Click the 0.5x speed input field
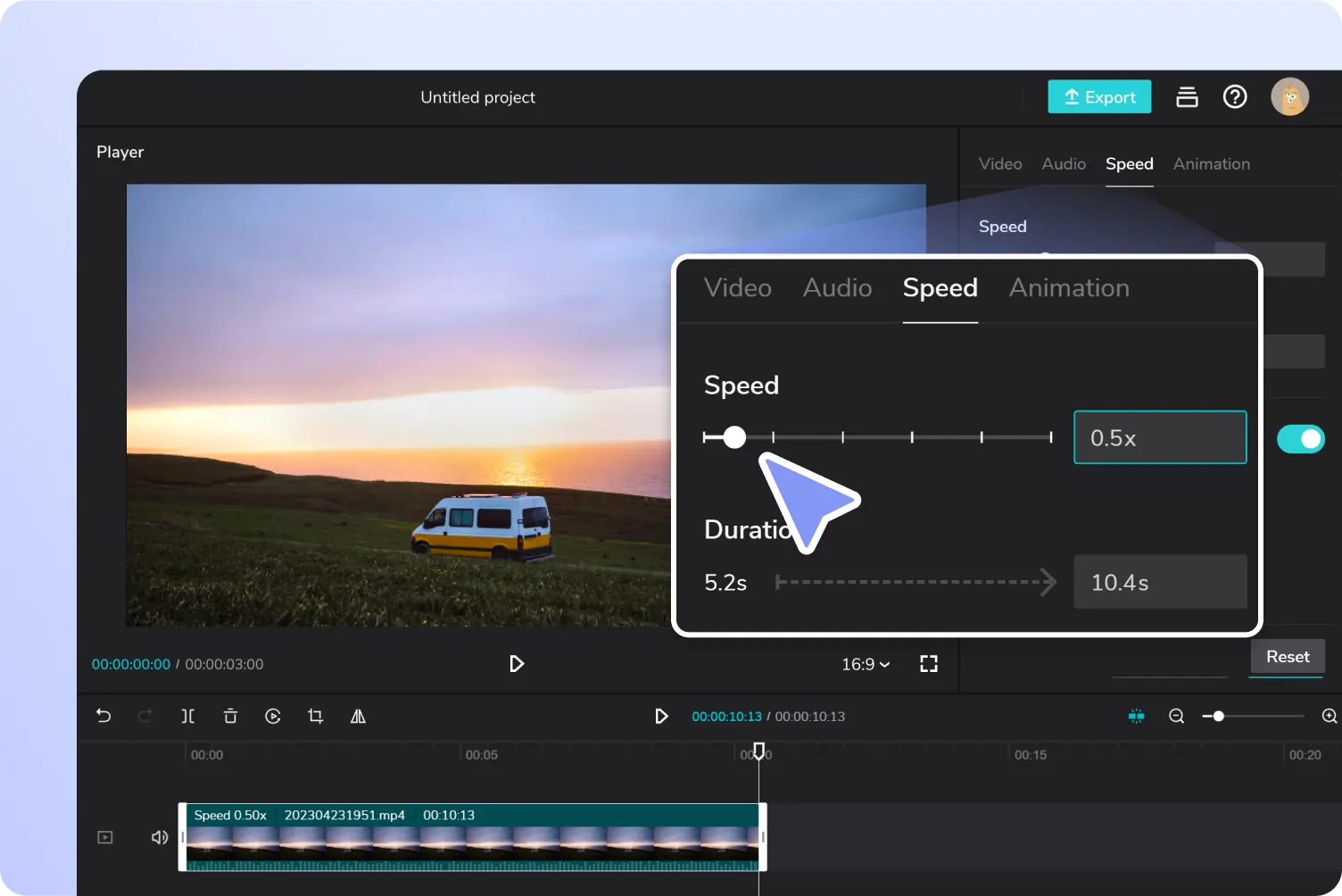 pos(1160,437)
